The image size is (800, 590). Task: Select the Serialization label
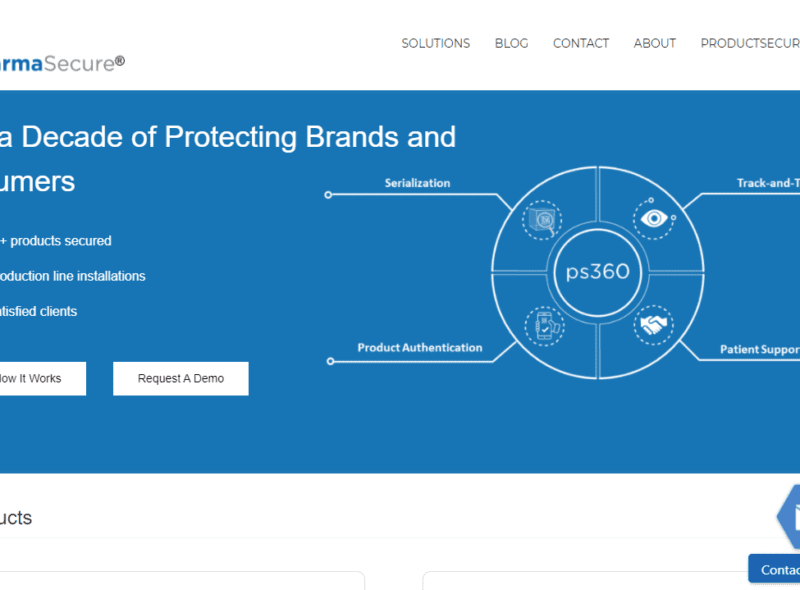417,183
